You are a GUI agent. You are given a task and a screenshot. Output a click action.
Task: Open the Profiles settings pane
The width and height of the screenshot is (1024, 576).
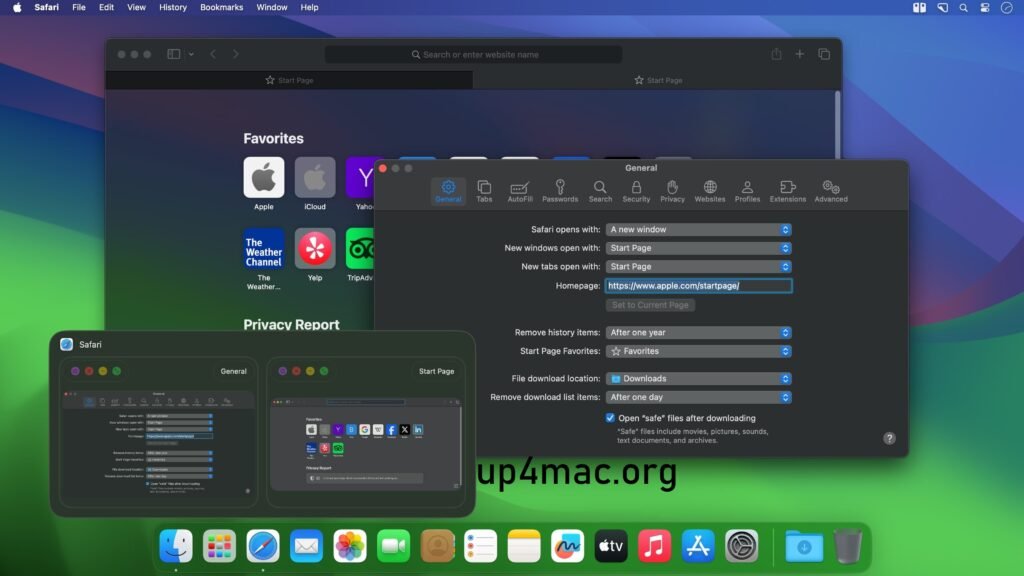tap(746, 190)
